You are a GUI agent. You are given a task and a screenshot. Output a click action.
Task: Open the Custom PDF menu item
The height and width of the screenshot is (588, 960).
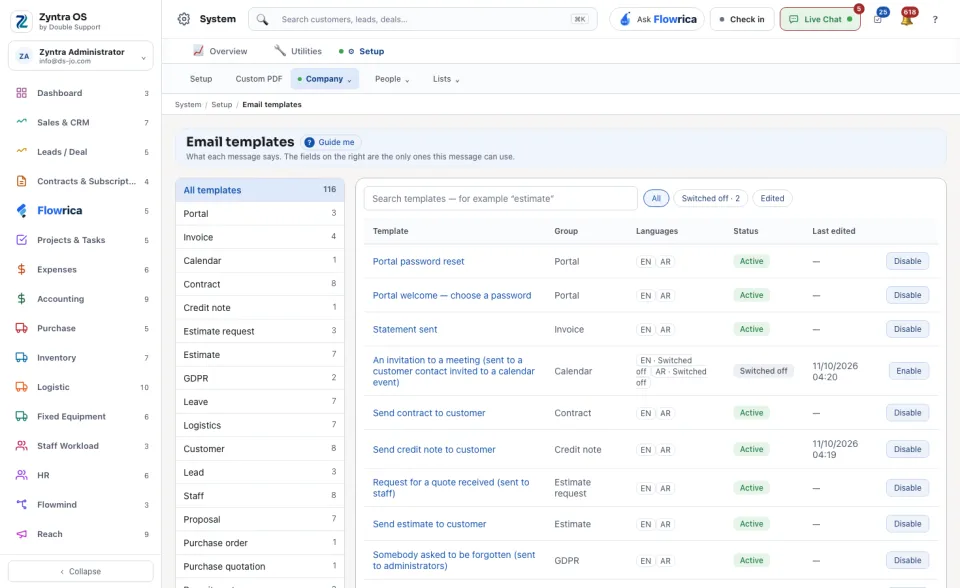[259, 79]
